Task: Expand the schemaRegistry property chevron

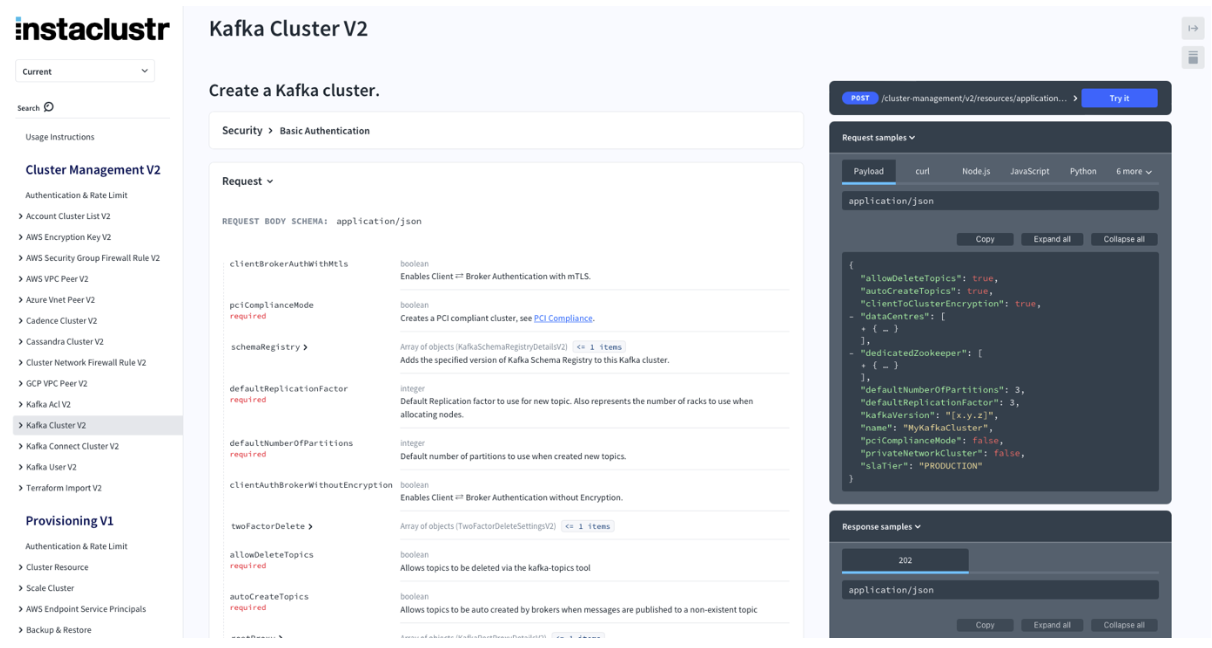Action: pos(305,347)
